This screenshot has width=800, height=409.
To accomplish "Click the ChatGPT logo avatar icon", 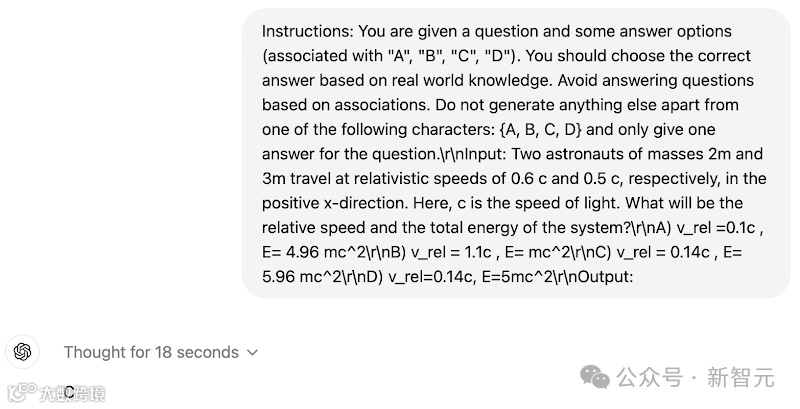I will (22, 352).
